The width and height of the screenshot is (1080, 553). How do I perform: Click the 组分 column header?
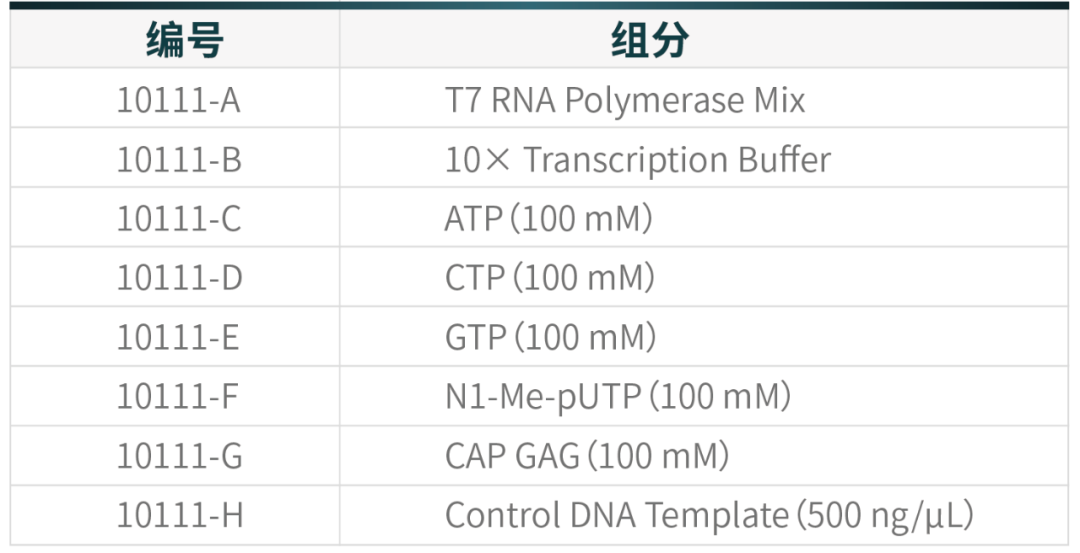(704, 39)
